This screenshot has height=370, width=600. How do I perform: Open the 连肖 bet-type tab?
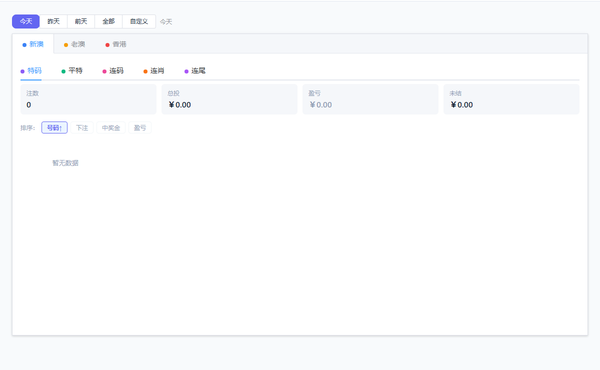(154, 71)
